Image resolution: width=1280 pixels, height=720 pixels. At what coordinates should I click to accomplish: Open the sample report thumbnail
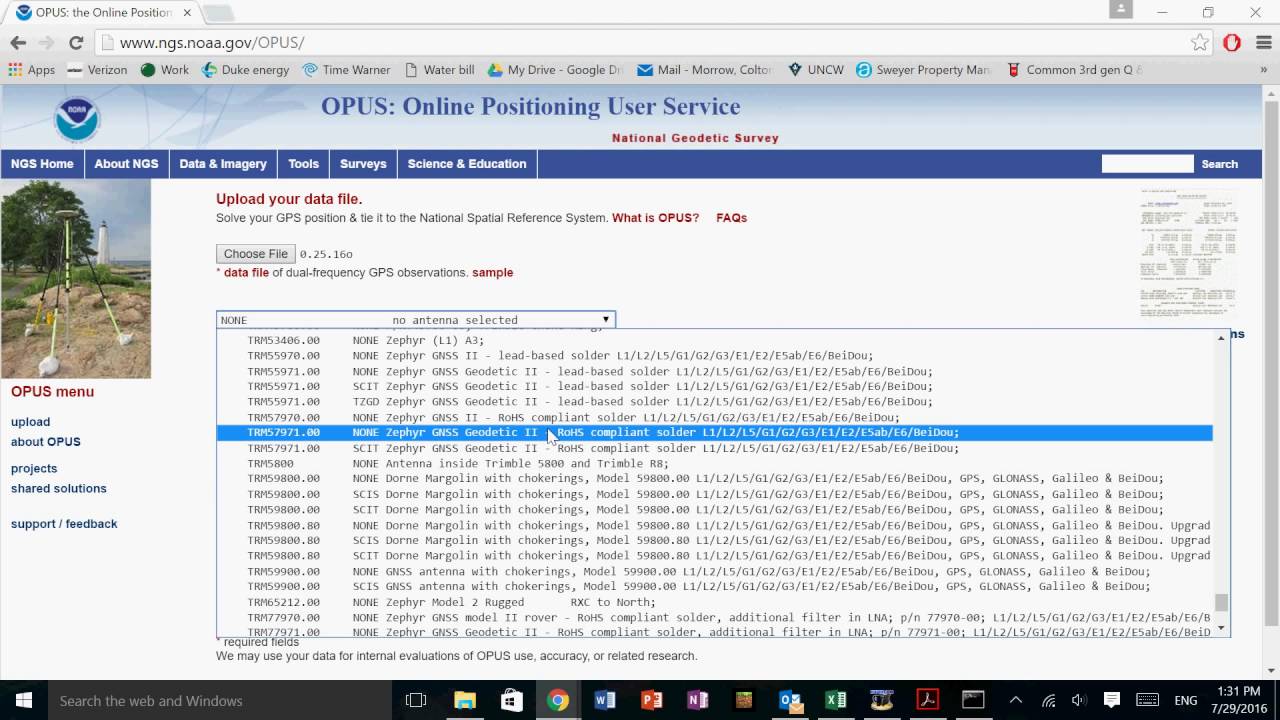[1188, 253]
